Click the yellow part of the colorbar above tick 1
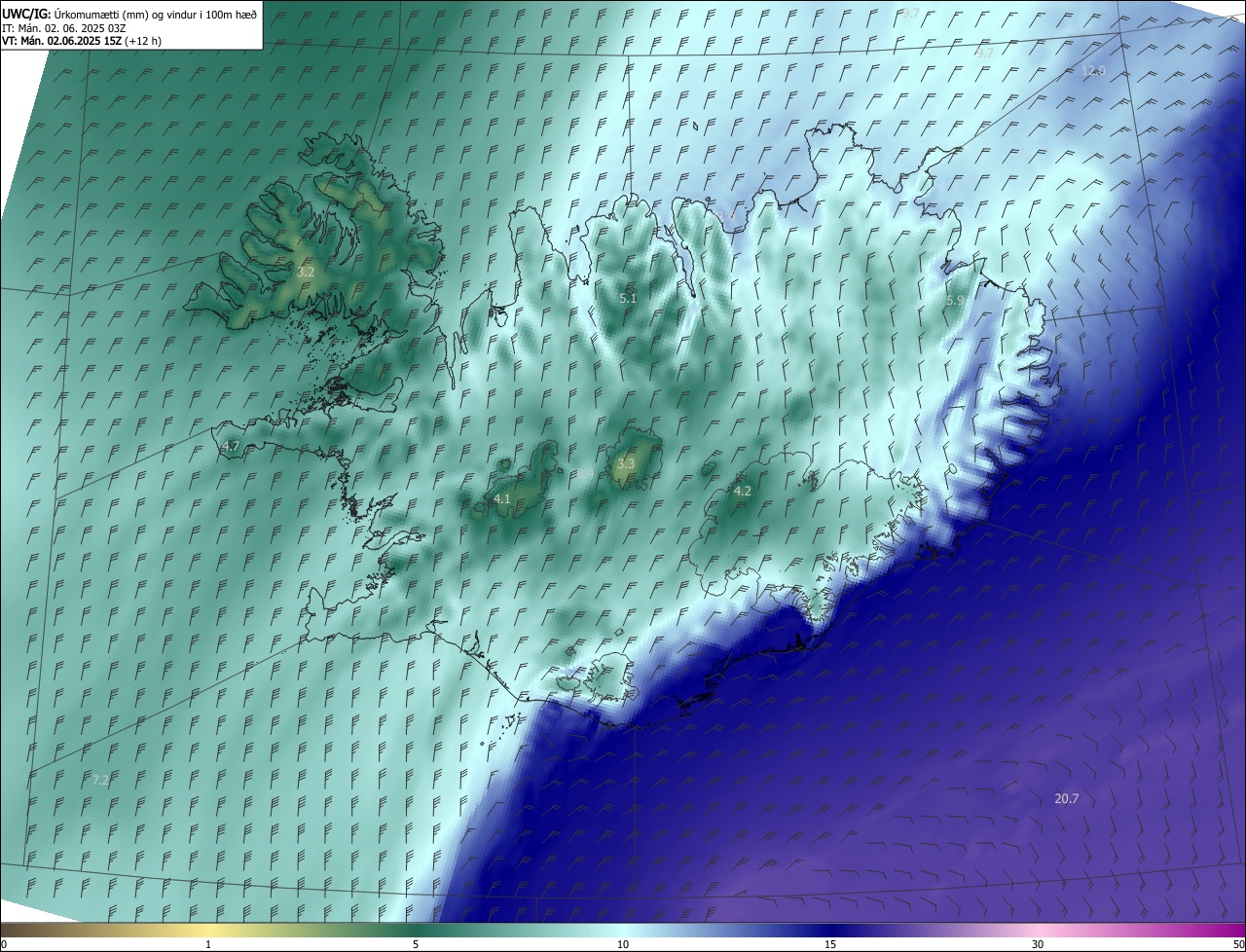Screen dimensions: 1246x952 pyautogui.click(x=209, y=930)
